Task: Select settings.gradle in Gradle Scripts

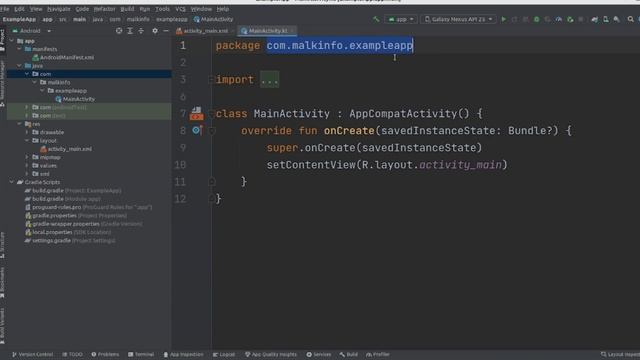Action: [70, 240]
